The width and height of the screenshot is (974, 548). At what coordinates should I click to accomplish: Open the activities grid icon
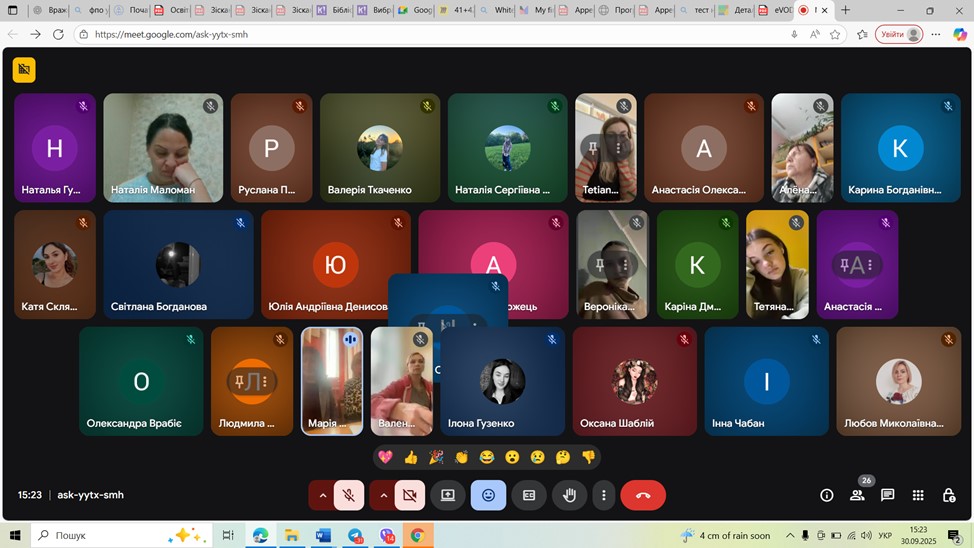click(918, 495)
